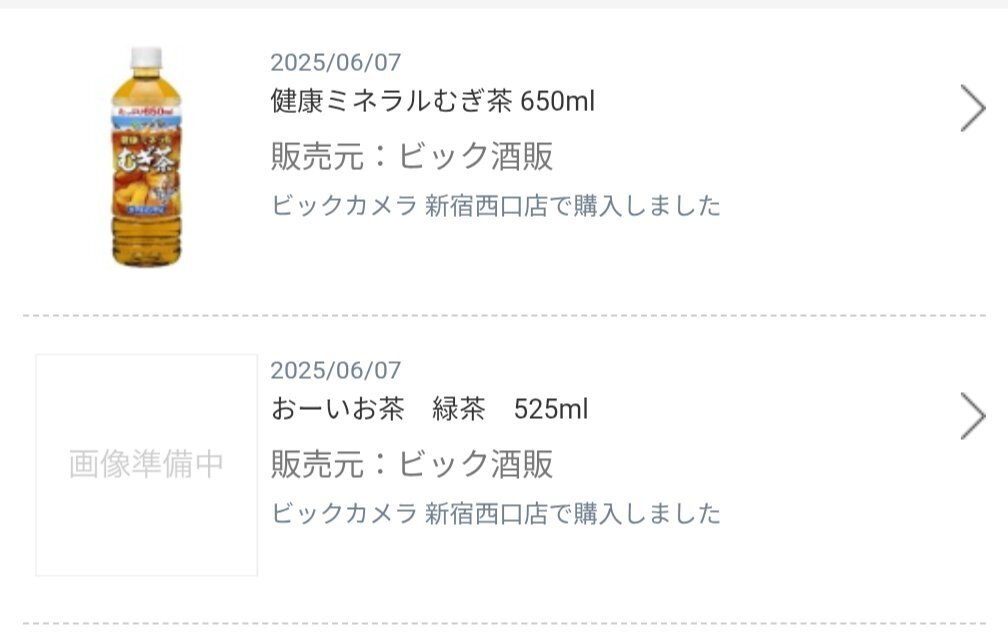1008x639 pixels.
Task: Click the 525ml size text
Action: [x=551, y=409]
